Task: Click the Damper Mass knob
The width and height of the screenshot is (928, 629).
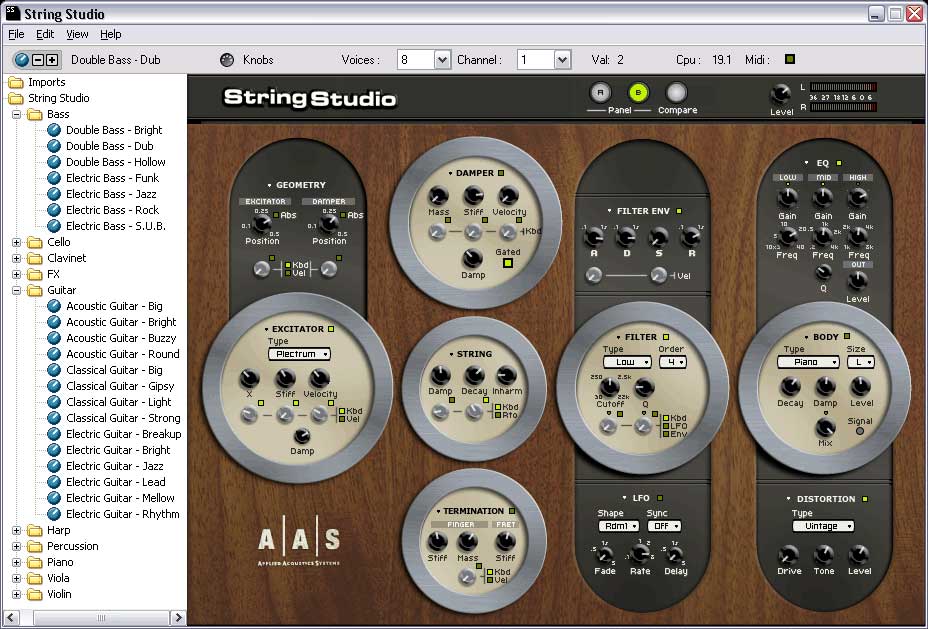Action: (x=438, y=196)
